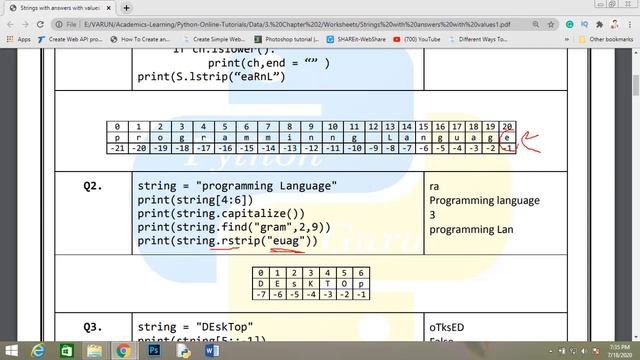Image resolution: width=640 pixels, height=360 pixels.
Task: Click the browser forward arrow
Action: pos(25,24)
